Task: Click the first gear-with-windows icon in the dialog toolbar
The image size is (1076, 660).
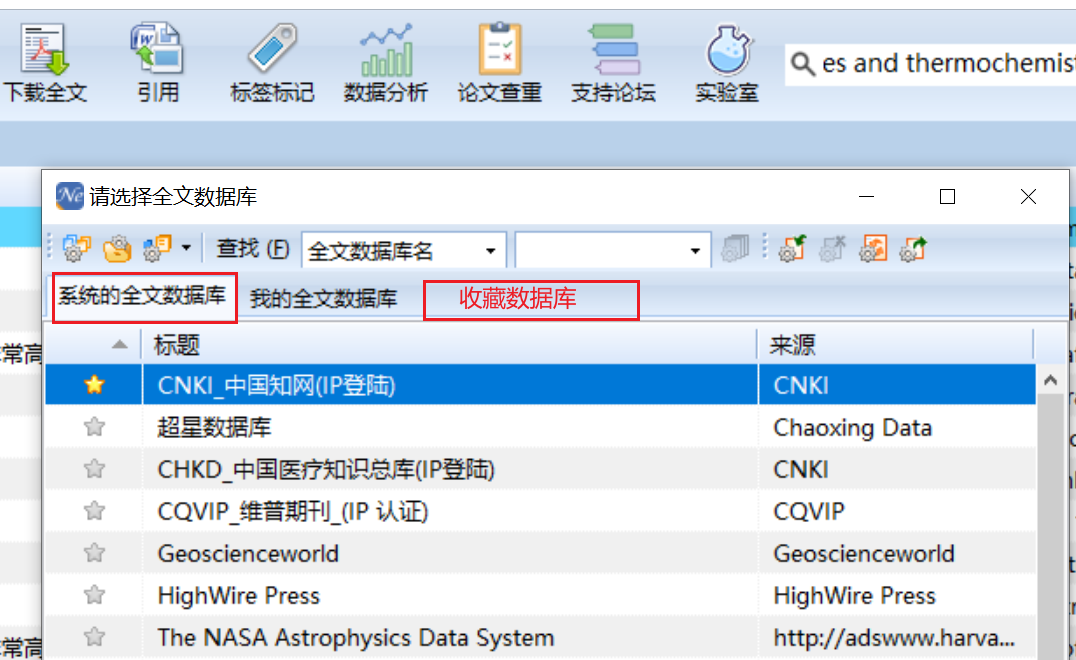Action: [x=76, y=248]
